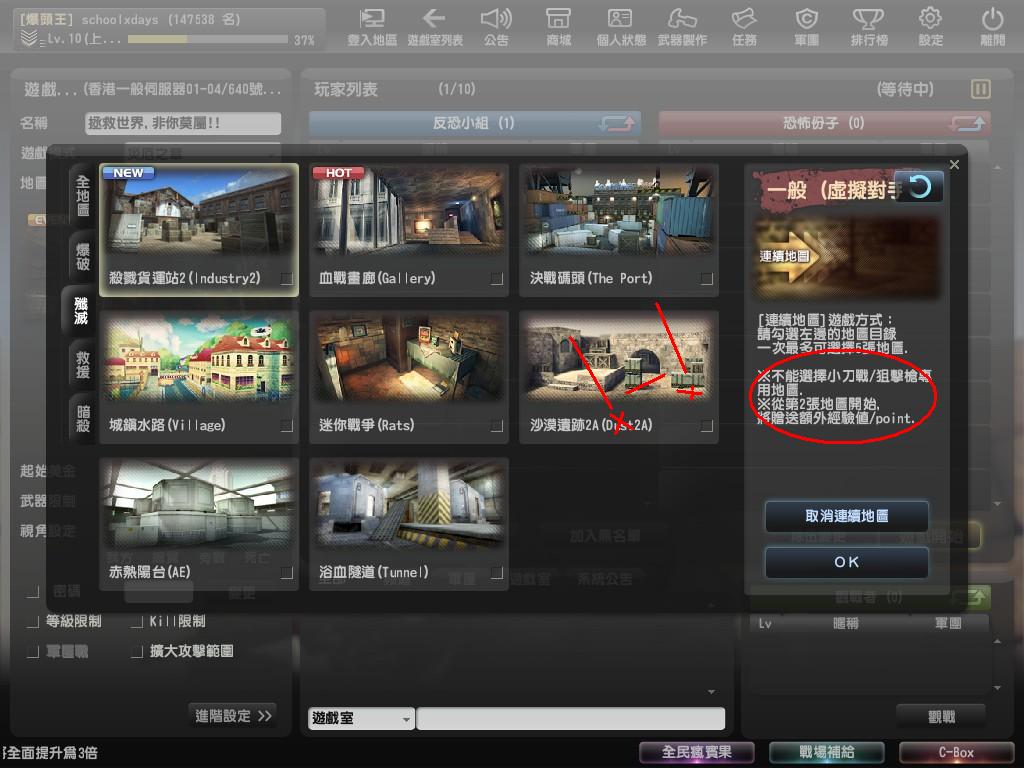Click the 公告 announcement speaker icon
This screenshot has height=768, width=1024.
[x=495, y=27]
